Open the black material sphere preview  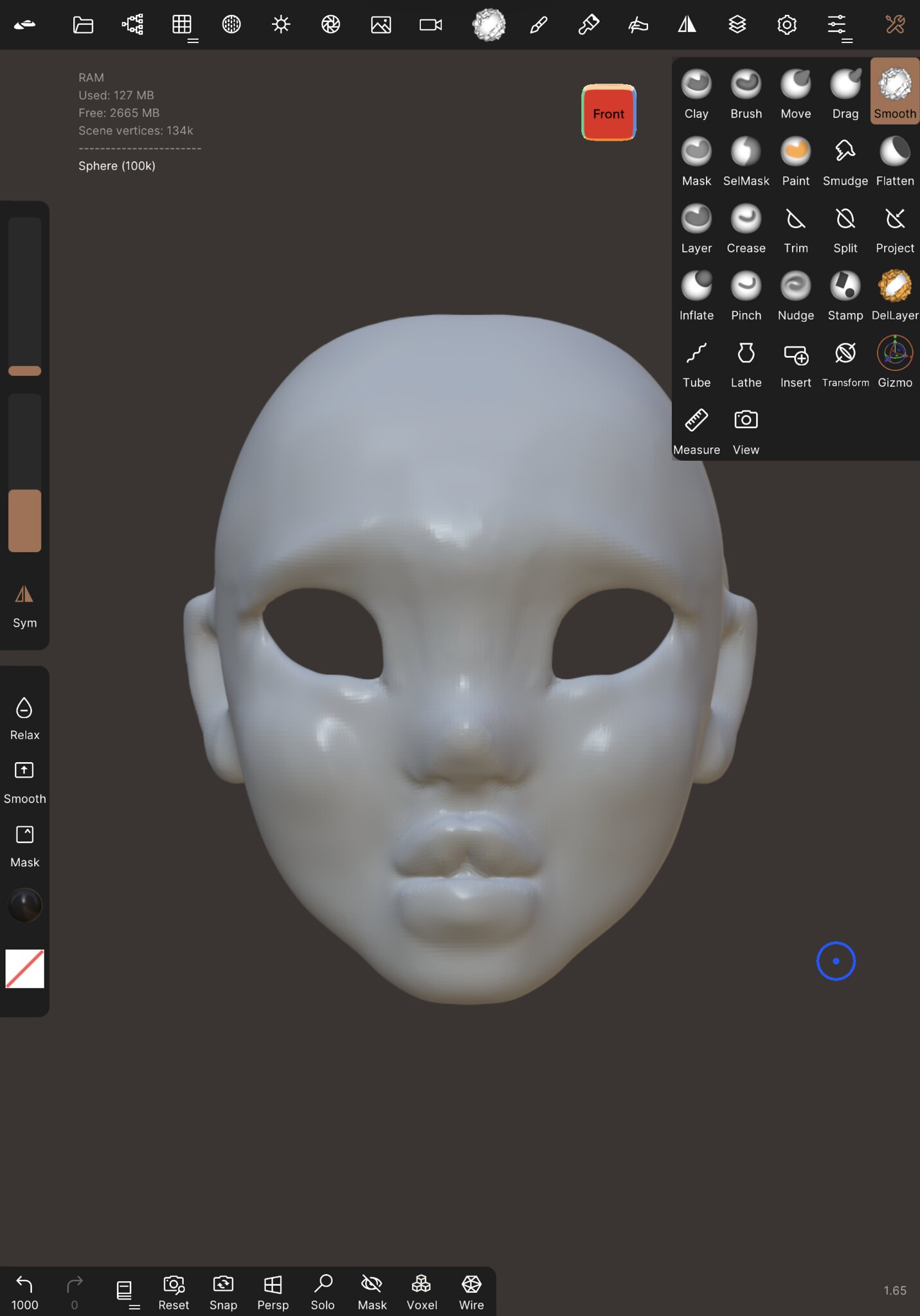click(x=24, y=905)
